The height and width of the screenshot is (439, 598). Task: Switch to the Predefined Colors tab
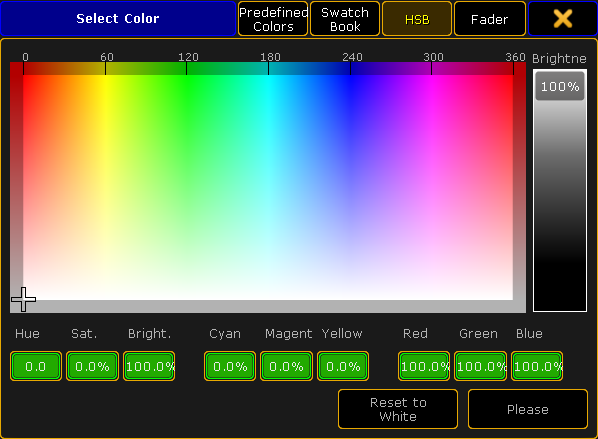tap(273, 19)
